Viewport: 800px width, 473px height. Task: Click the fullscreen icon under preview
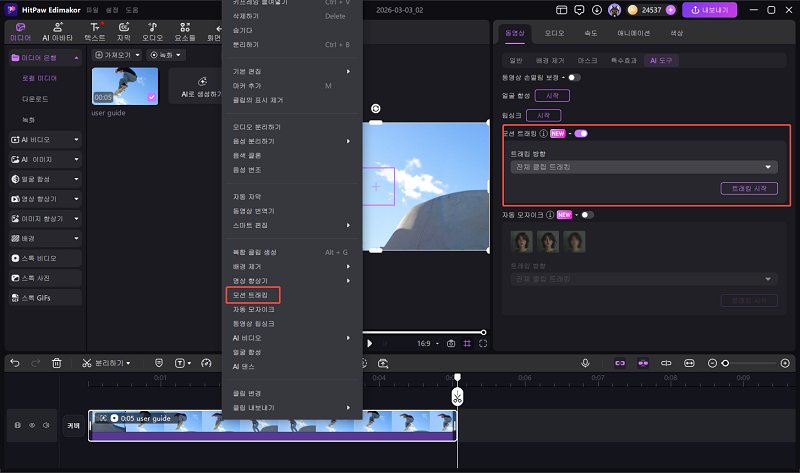coord(483,343)
